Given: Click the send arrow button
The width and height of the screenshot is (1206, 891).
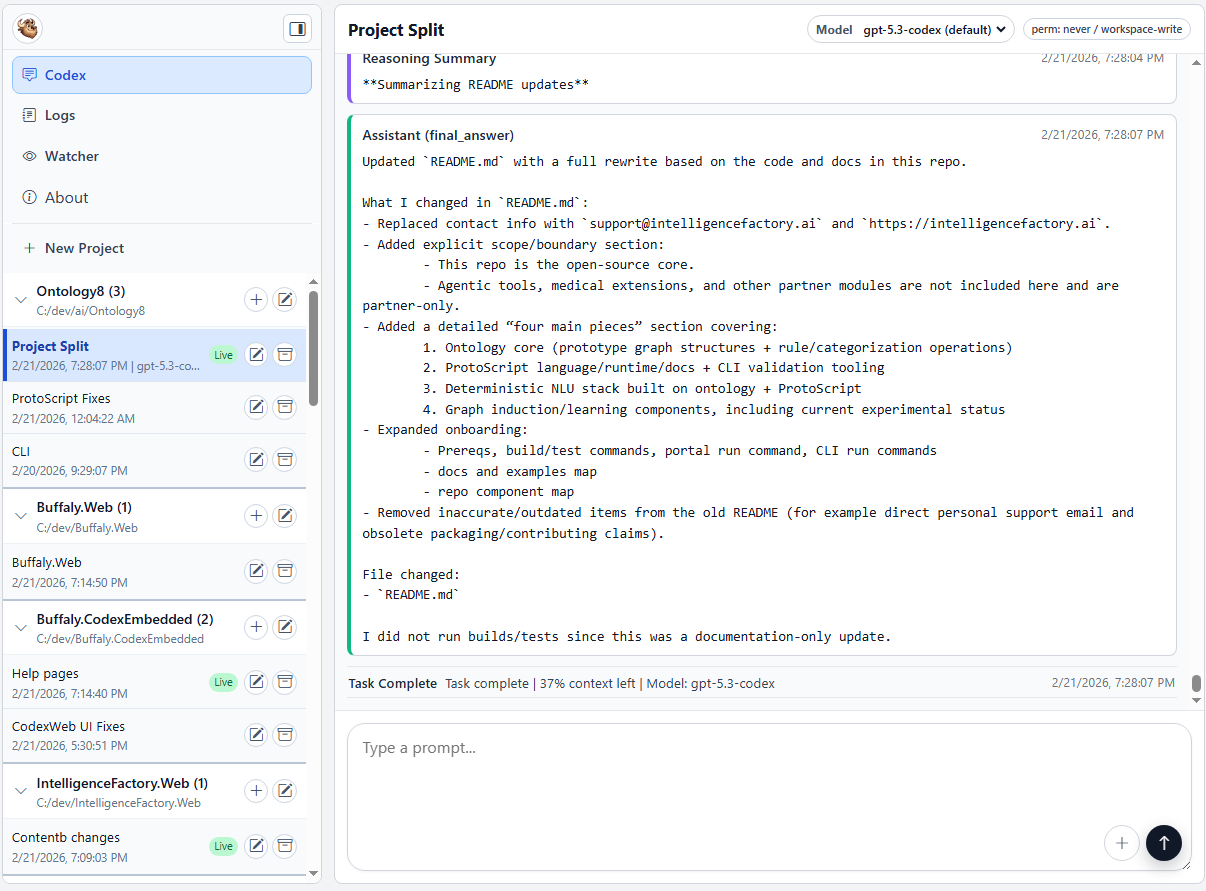Looking at the screenshot, I should click(x=1164, y=843).
